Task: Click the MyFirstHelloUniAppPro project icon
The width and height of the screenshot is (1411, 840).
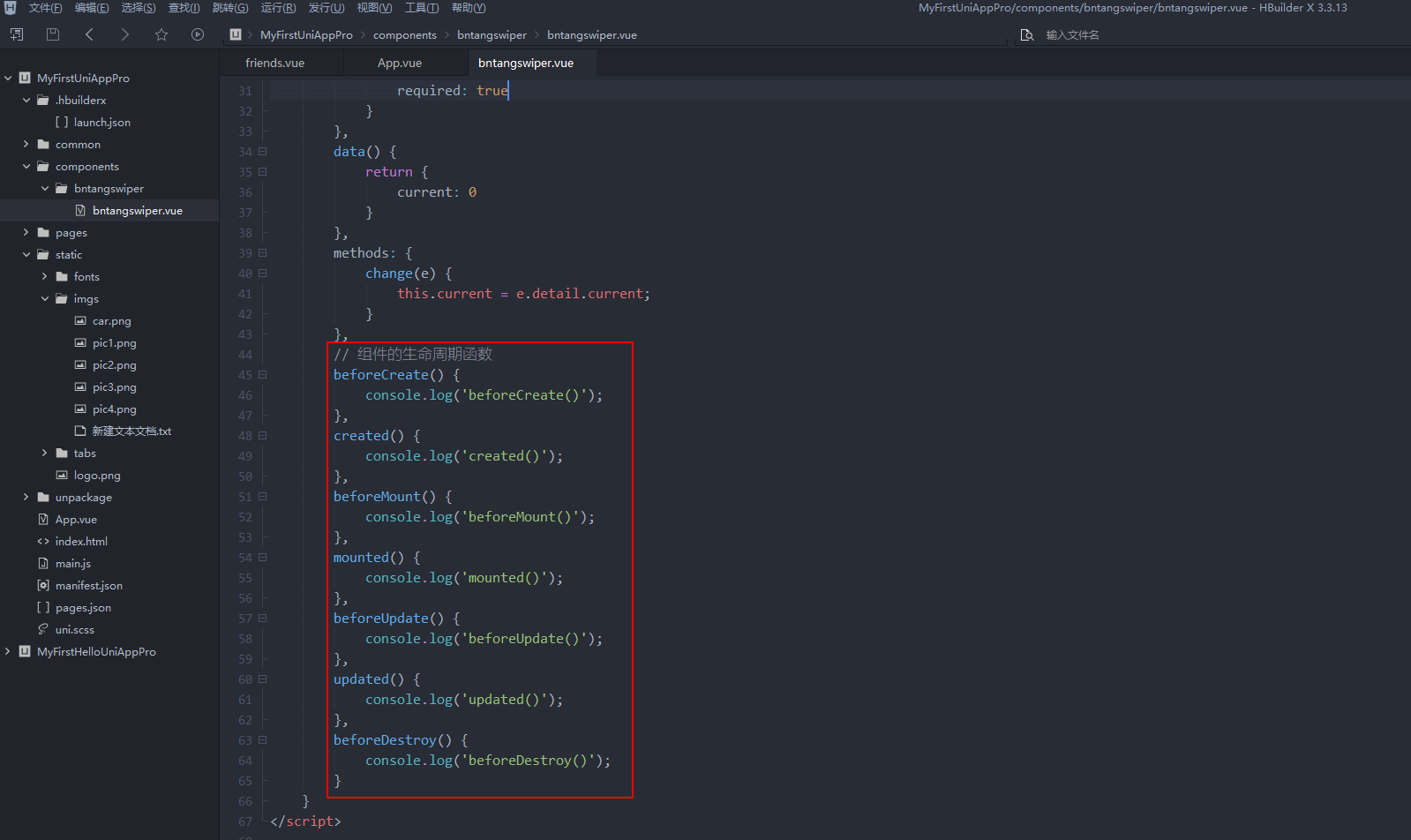Action: 25,652
